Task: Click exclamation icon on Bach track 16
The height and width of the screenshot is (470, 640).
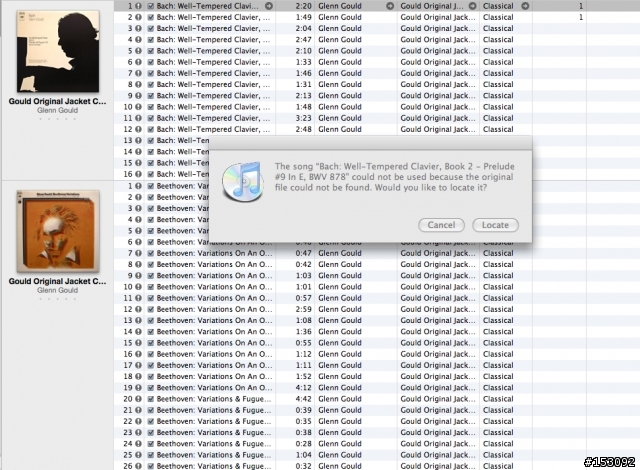Action: pos(138,174)
